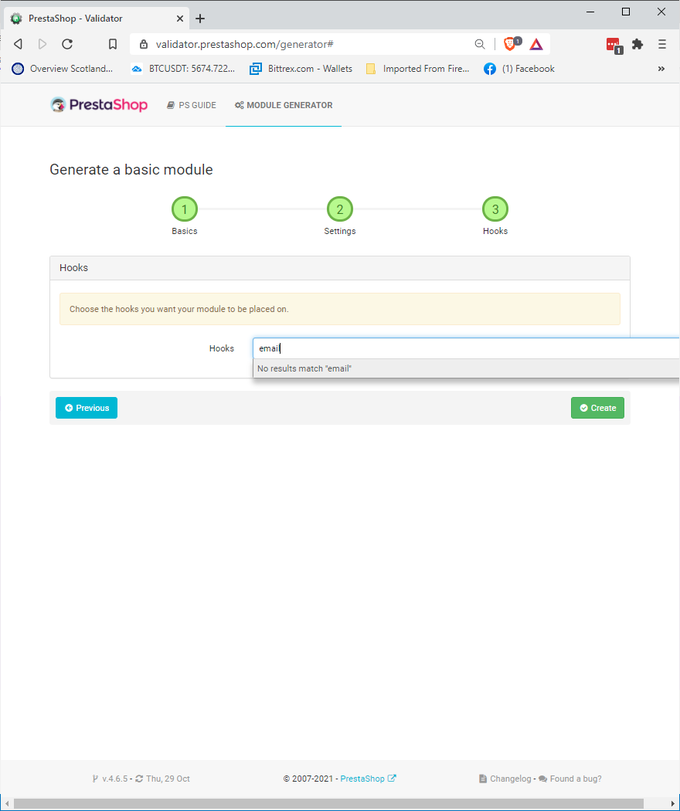Open Brave Shields lion icon
Screen dimensions: 680x811
click(511, 44)
